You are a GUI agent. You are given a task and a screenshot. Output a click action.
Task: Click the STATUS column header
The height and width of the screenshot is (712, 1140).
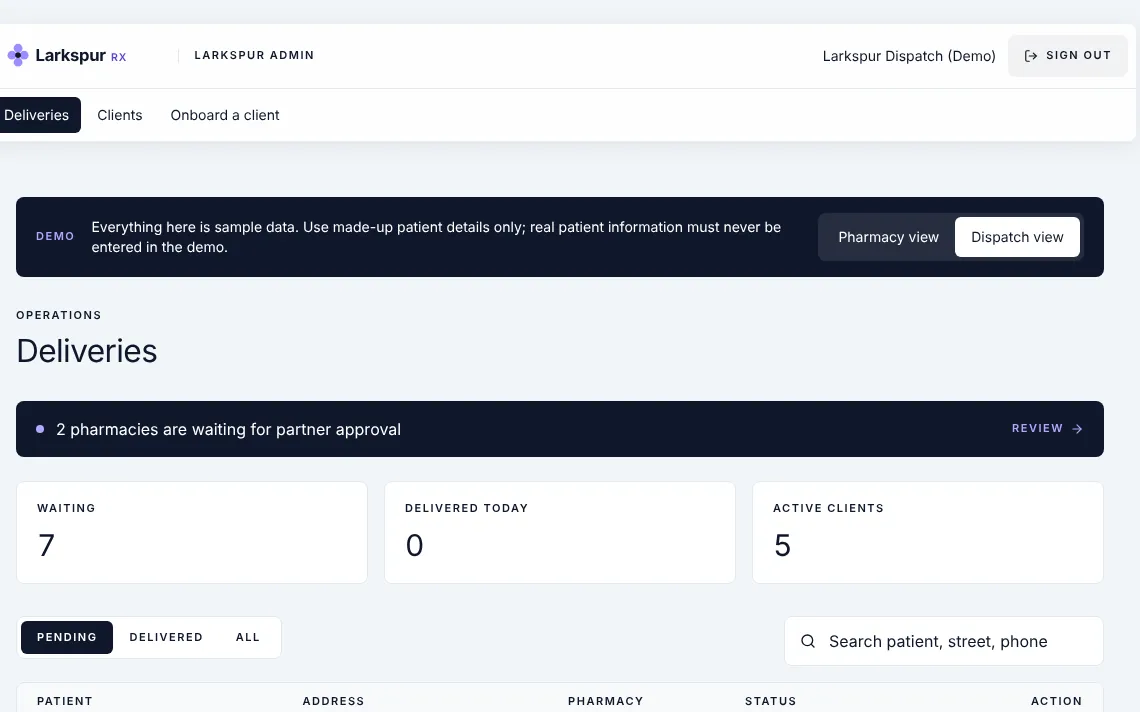[770, 701]
